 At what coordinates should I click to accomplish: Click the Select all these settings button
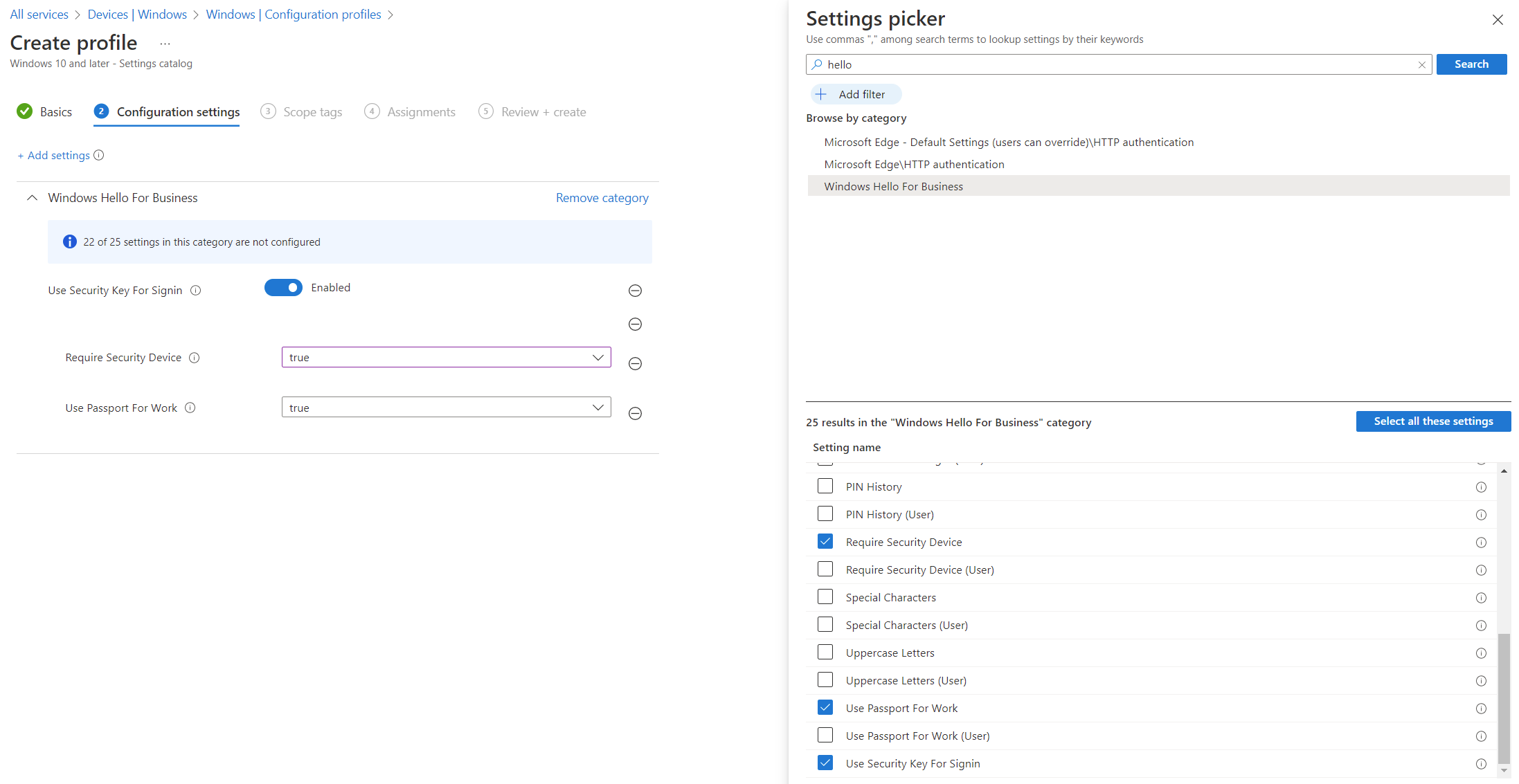point(1433,421)
